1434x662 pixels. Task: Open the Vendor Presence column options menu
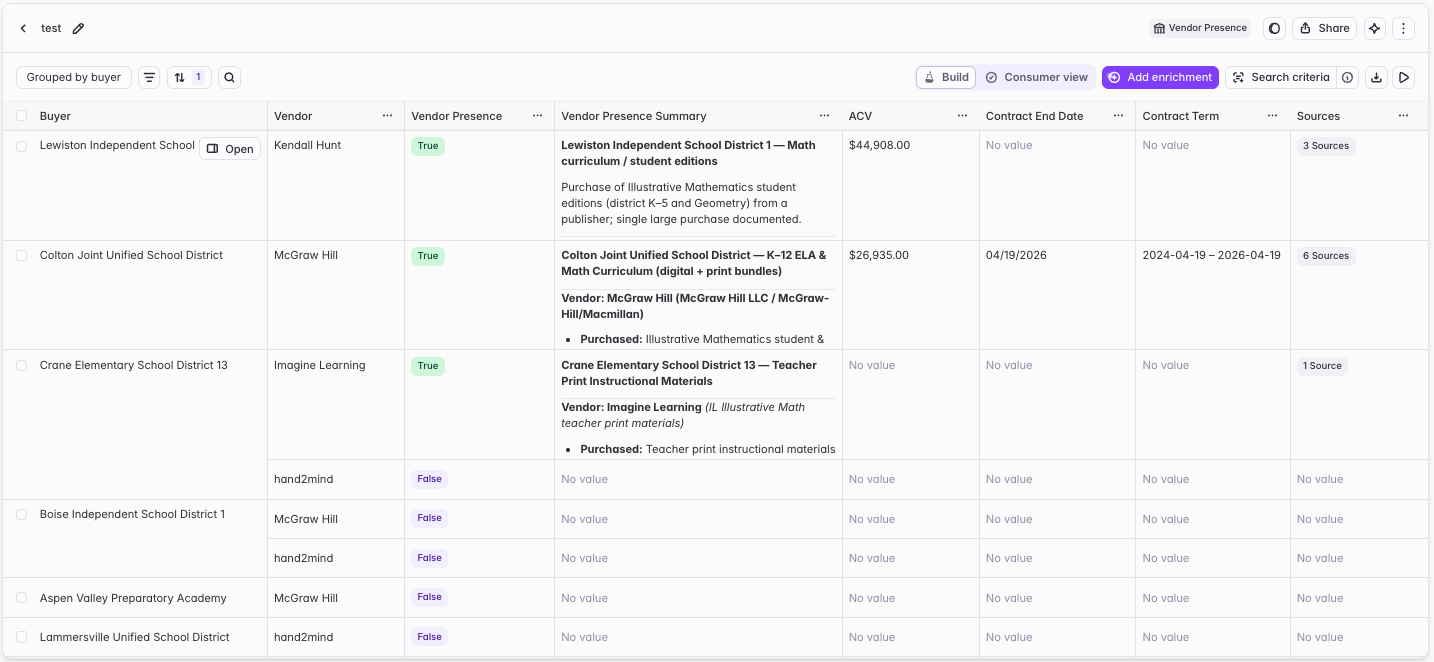538,116
